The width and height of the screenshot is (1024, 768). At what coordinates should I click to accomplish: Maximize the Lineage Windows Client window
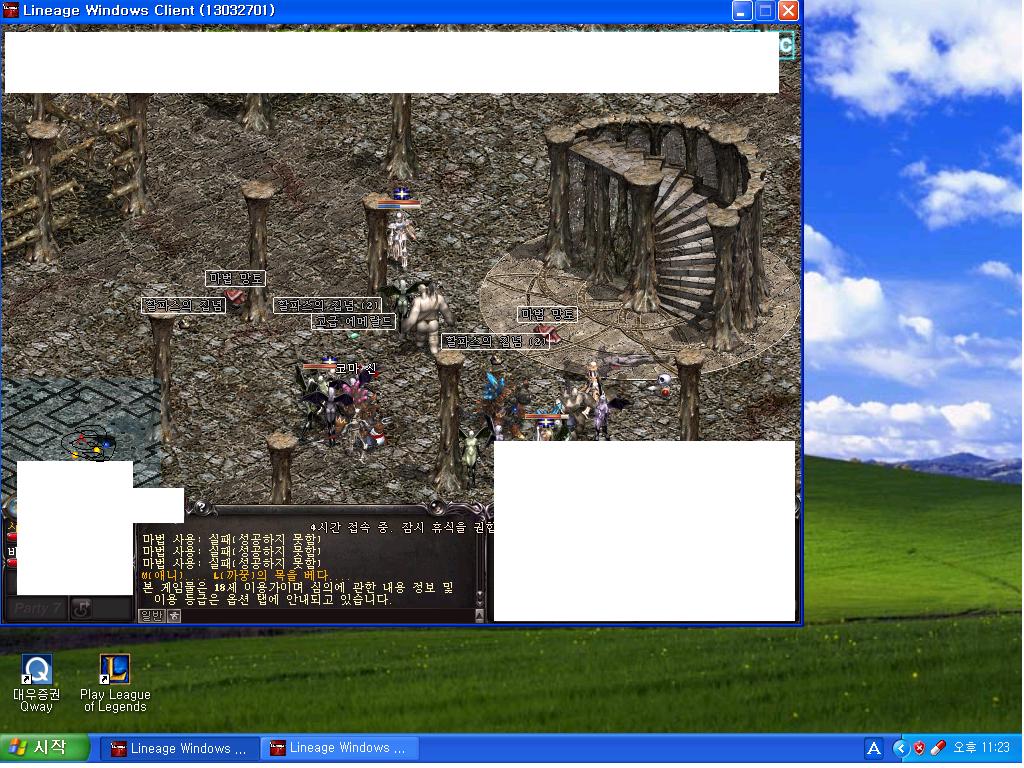click(765, 11)
